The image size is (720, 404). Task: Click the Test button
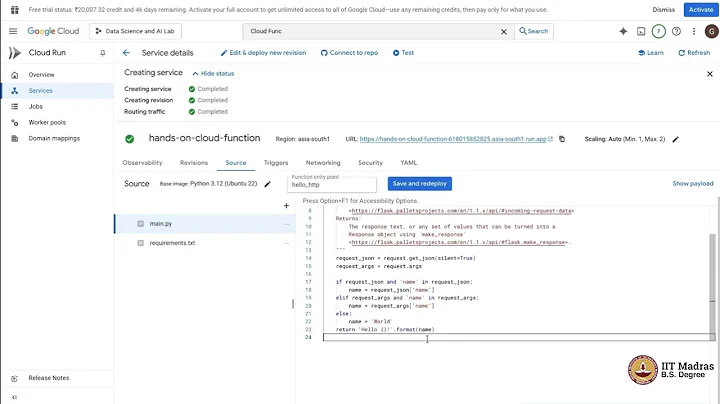coord(403,53)
